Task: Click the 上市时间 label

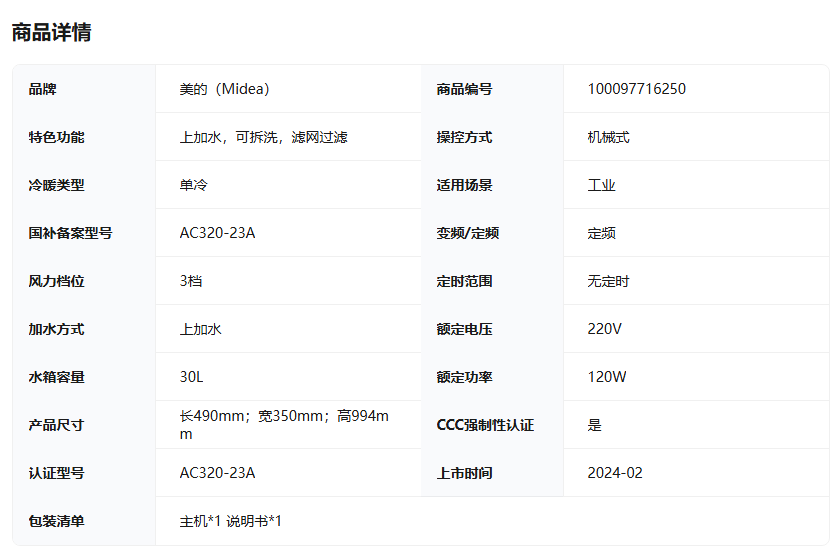Action: (x=464, y=473)
